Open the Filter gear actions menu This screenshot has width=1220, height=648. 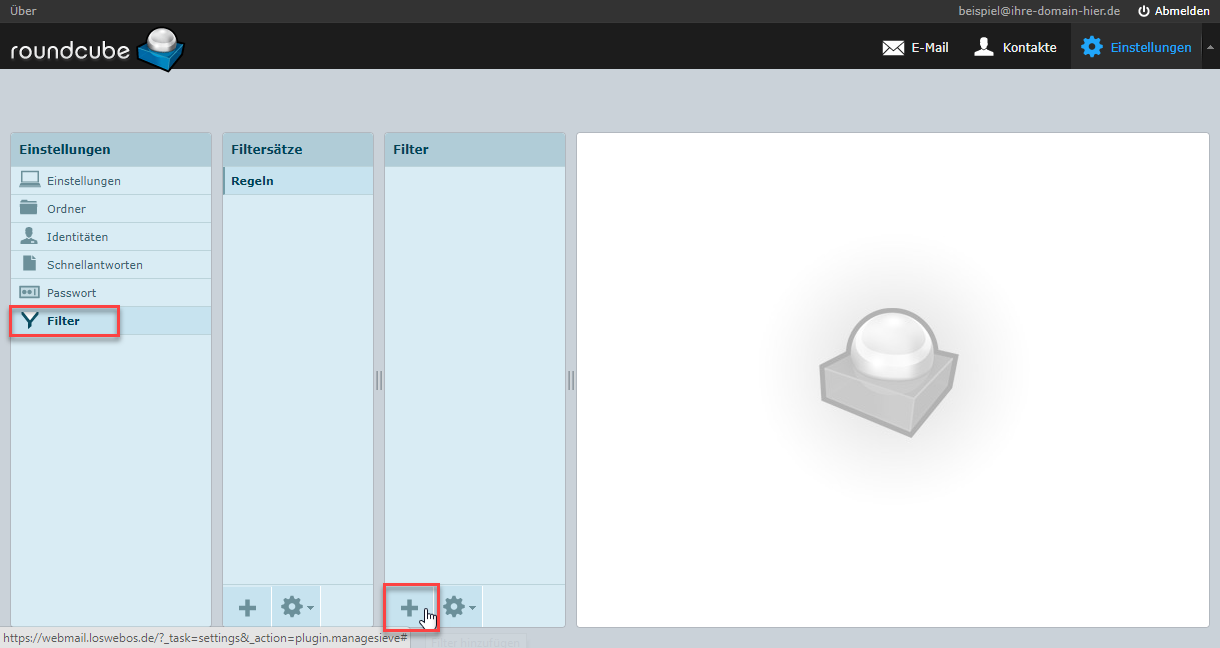[459, 607]
